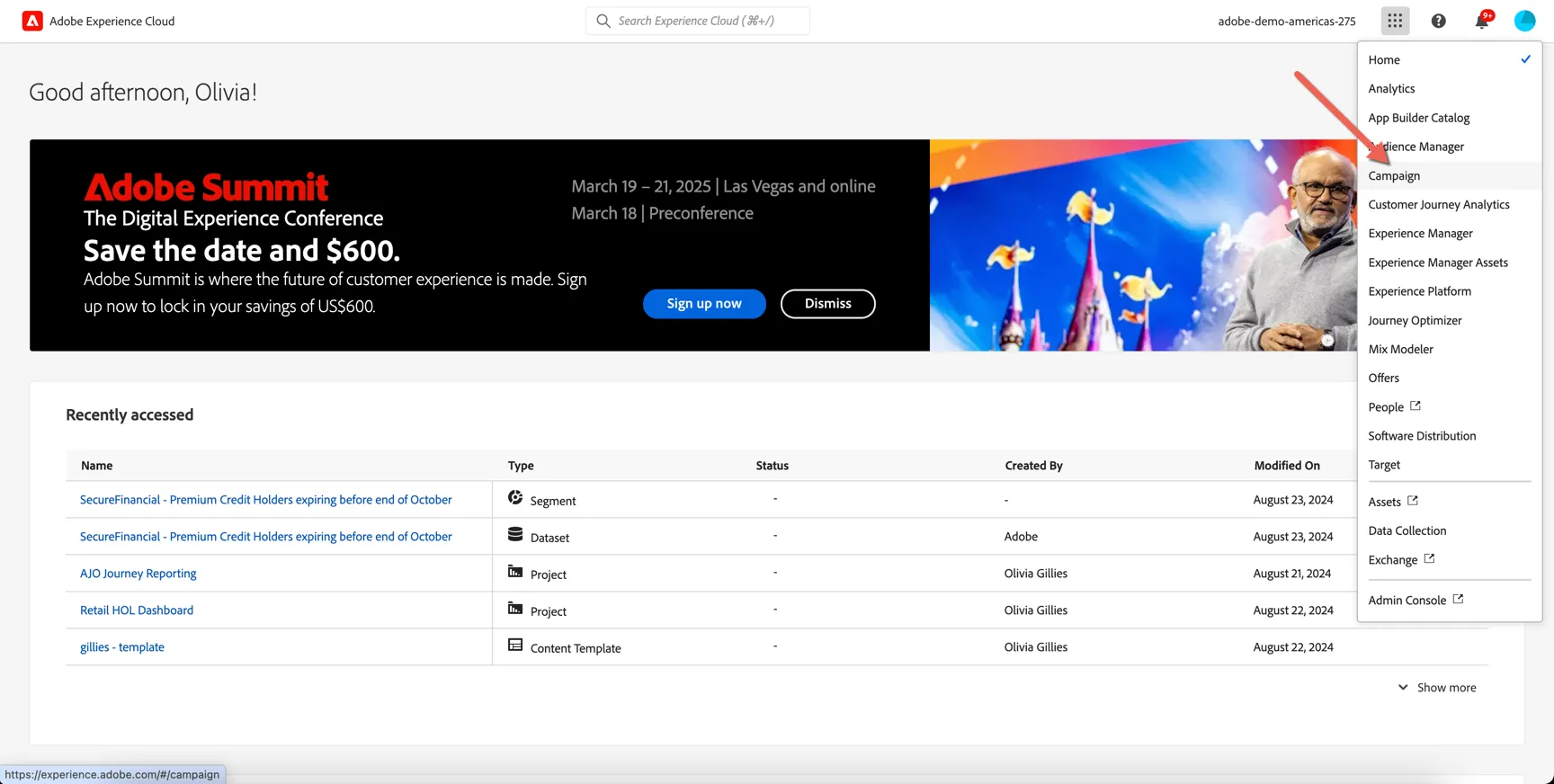Open the AJO Journey Reporting link

(138, 574)
